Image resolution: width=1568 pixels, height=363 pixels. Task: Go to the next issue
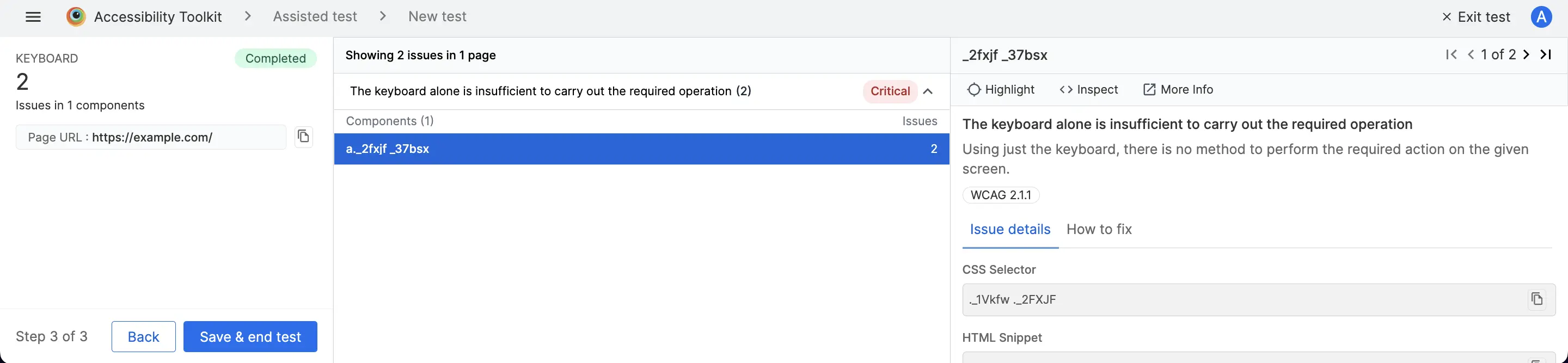tap(1526, 55)
